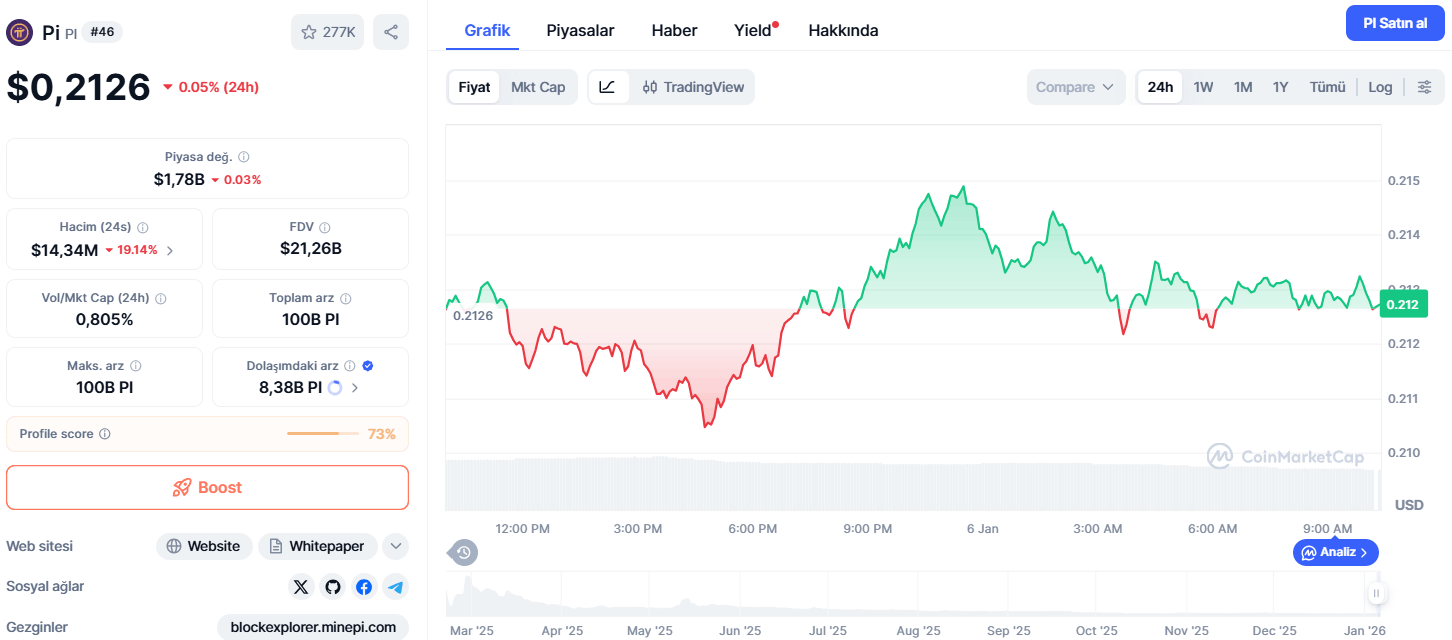Open the Telegram social icon
This screenshot has width=1452, height=640.
[x=396, y=587]
